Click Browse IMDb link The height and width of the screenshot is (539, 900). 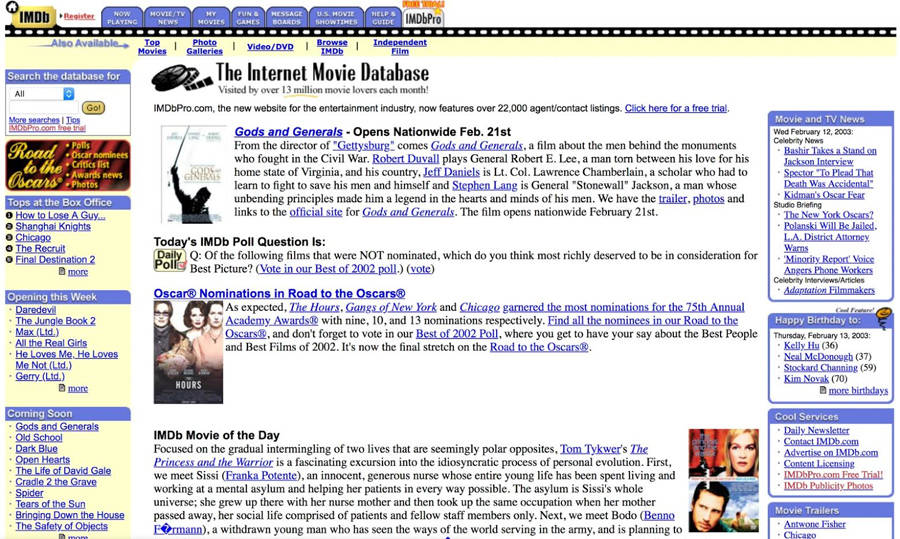click(x=332, y=47)
